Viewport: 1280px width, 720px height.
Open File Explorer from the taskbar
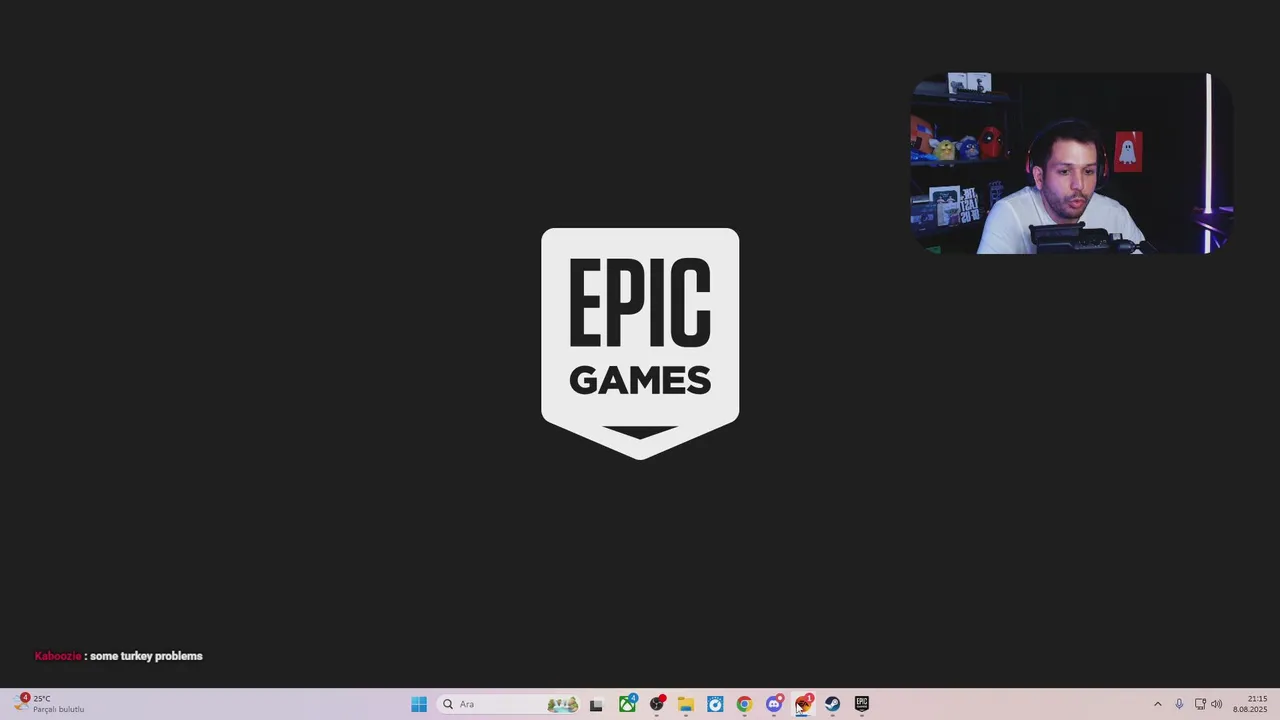click(686, 704)
